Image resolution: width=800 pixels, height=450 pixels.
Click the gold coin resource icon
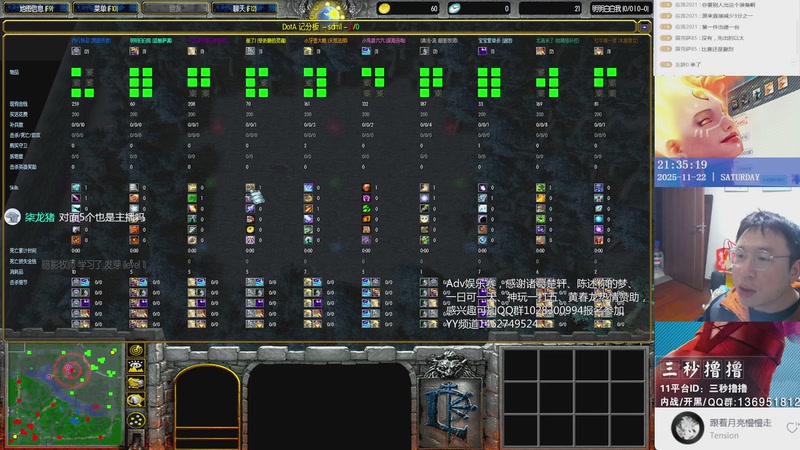click(x=384, y=8)
